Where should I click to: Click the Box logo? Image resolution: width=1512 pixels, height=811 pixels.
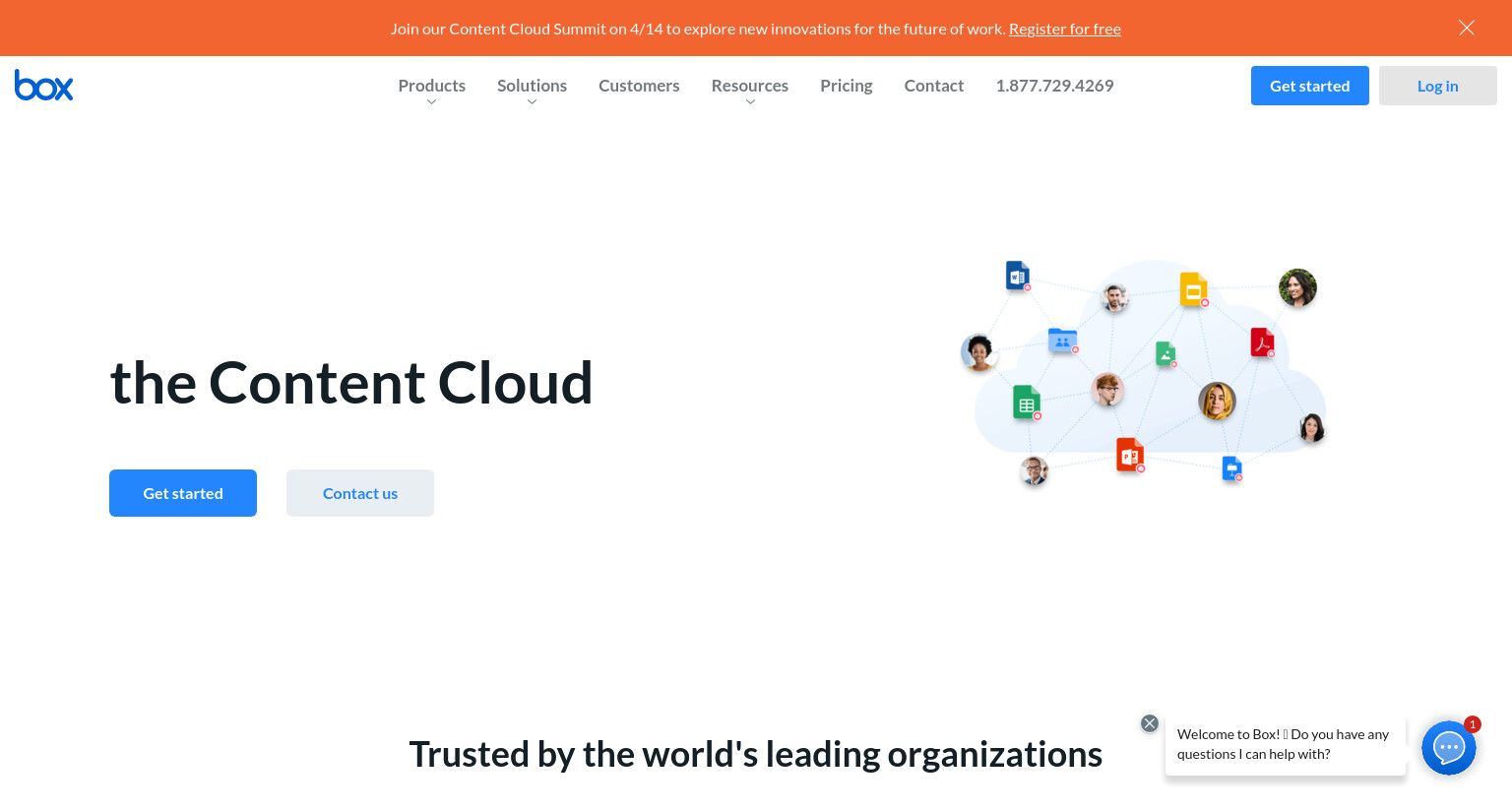point(43,86)
